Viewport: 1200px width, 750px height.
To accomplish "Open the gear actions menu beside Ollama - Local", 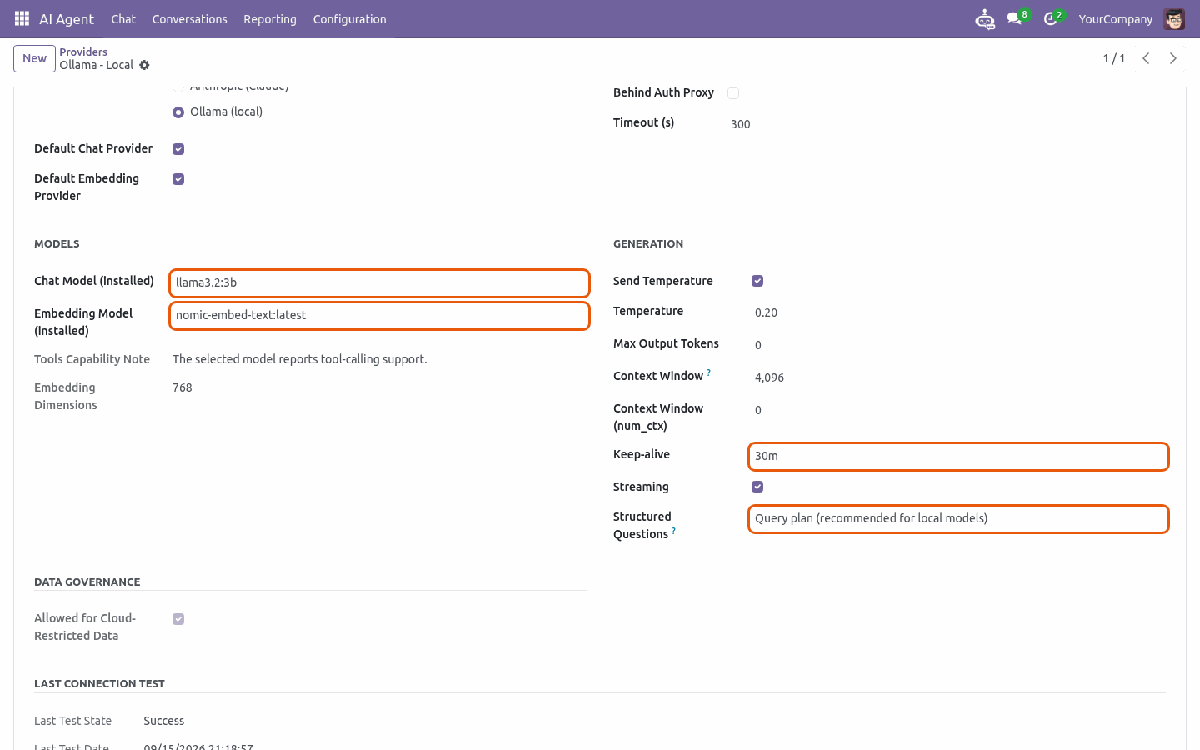I will 144,65.
